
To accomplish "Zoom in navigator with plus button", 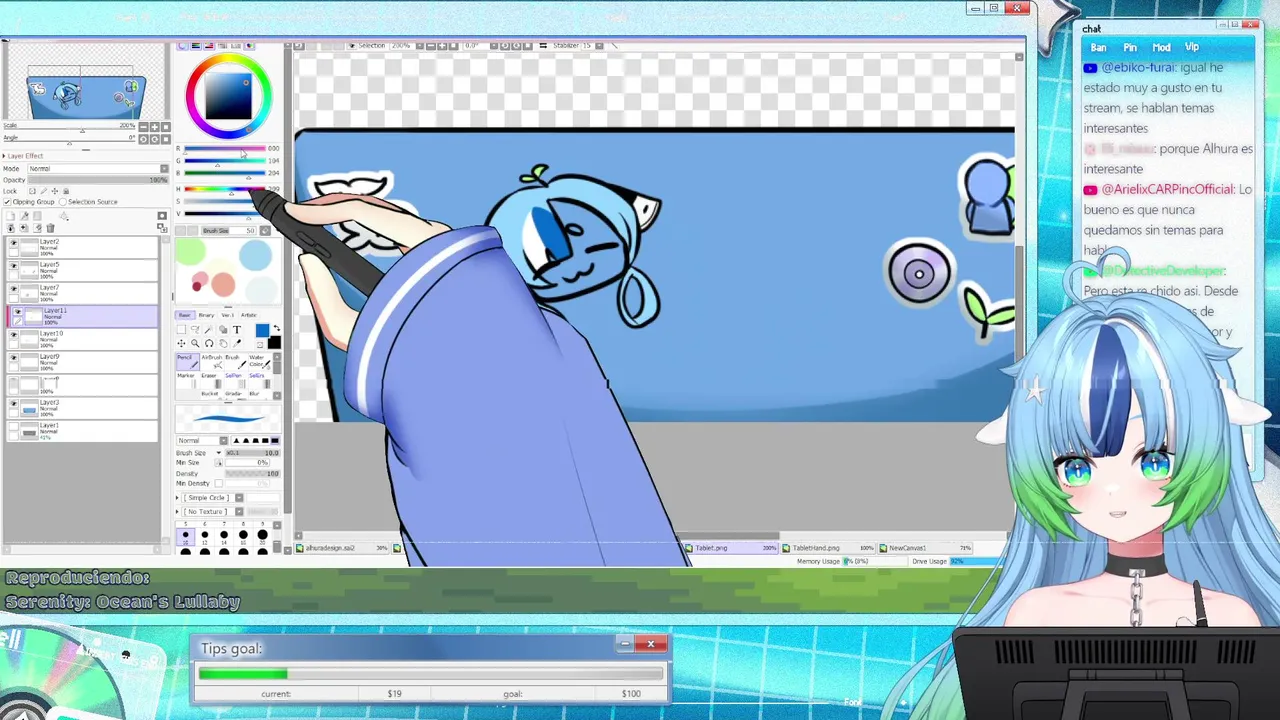I will [154, 127].
